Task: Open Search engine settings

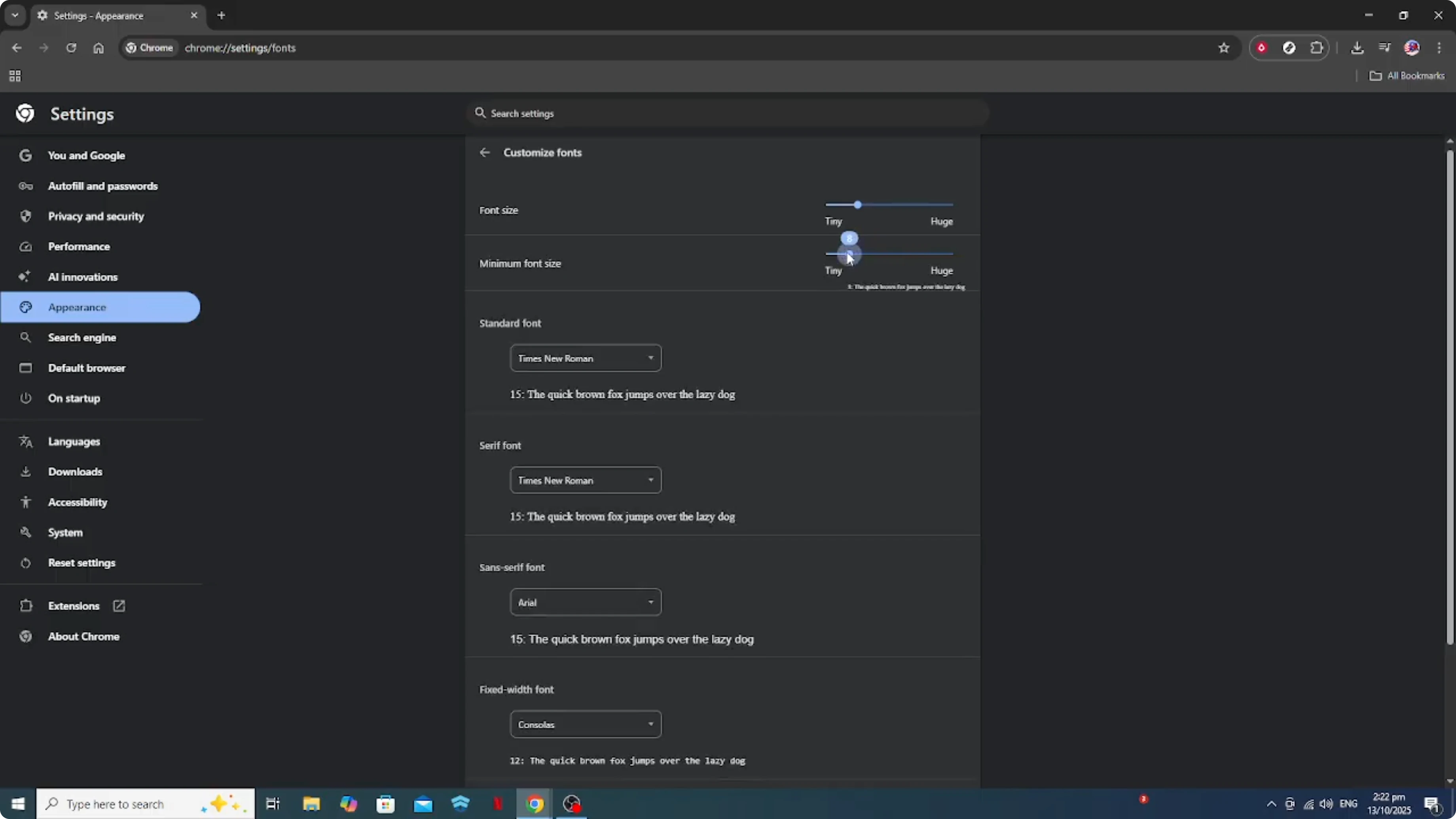Action: click(82, 337)
